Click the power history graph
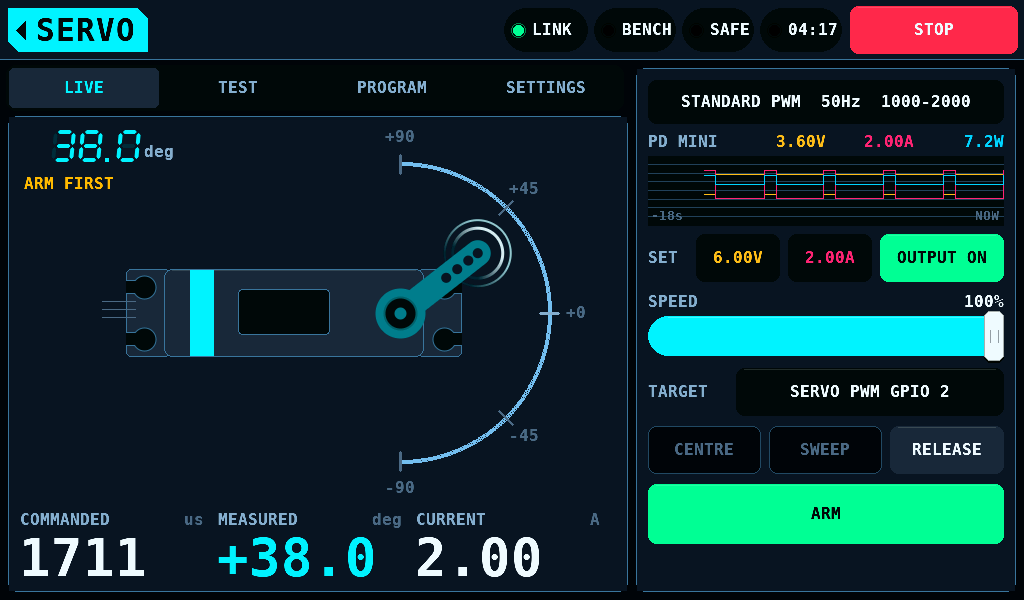This screenshot has width=1024, height=600. 825,191
